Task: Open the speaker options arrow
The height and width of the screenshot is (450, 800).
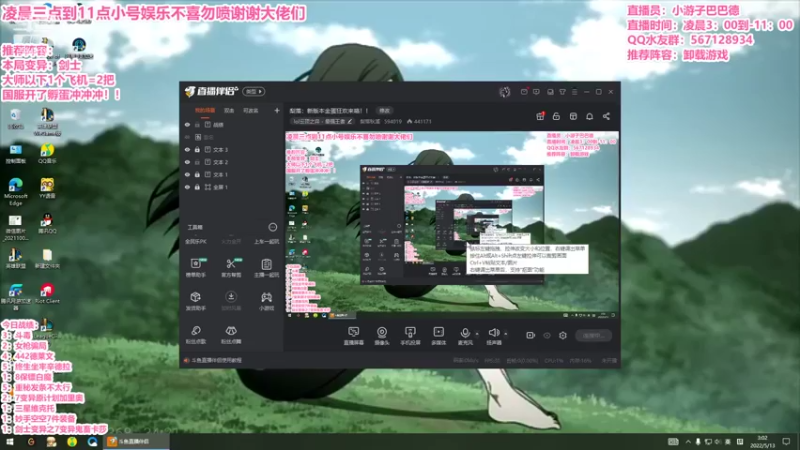Action: coord(506,334)
